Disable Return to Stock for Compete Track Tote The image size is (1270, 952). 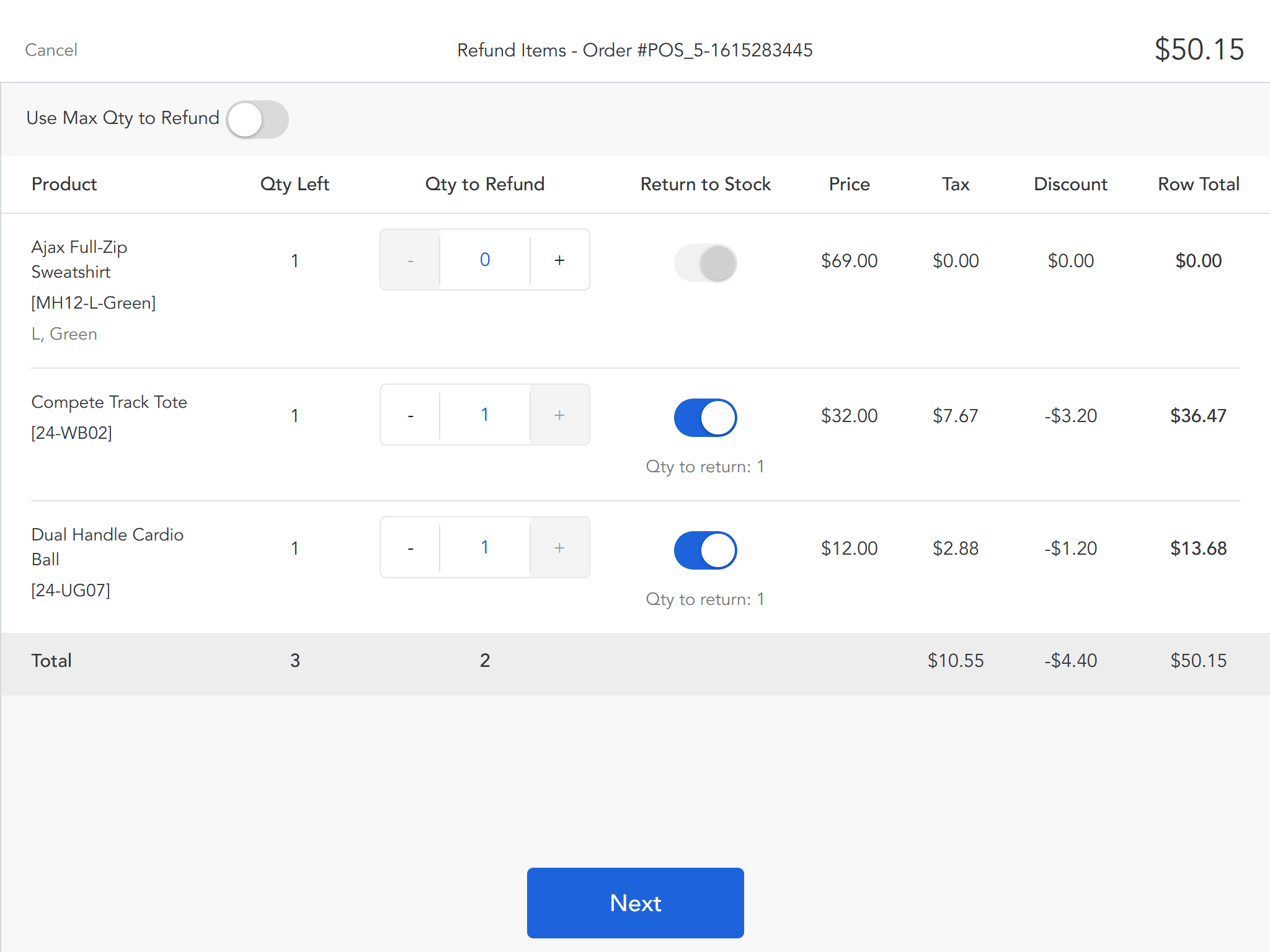[705, 418]
